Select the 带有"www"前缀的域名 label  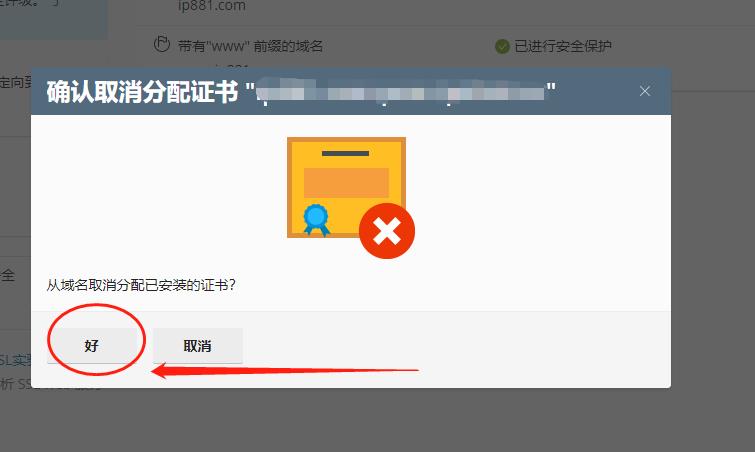[x=250, y=46]
